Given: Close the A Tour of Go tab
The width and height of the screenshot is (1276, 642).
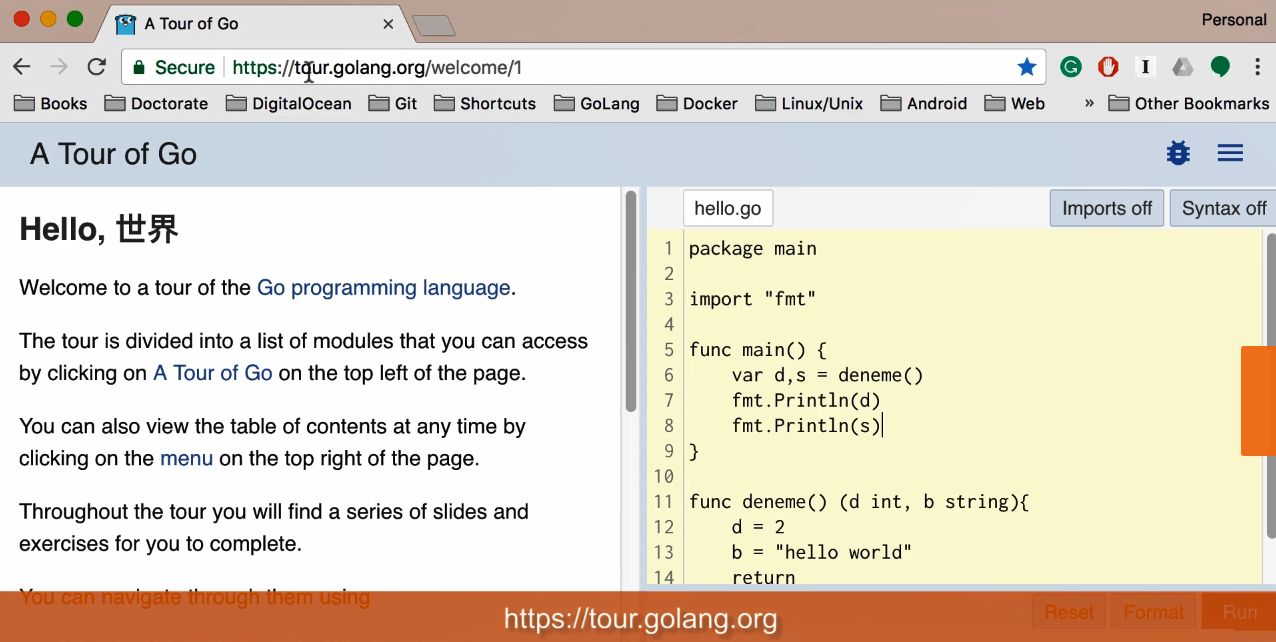Looking at the screenshot, I should tap(389, 24).
